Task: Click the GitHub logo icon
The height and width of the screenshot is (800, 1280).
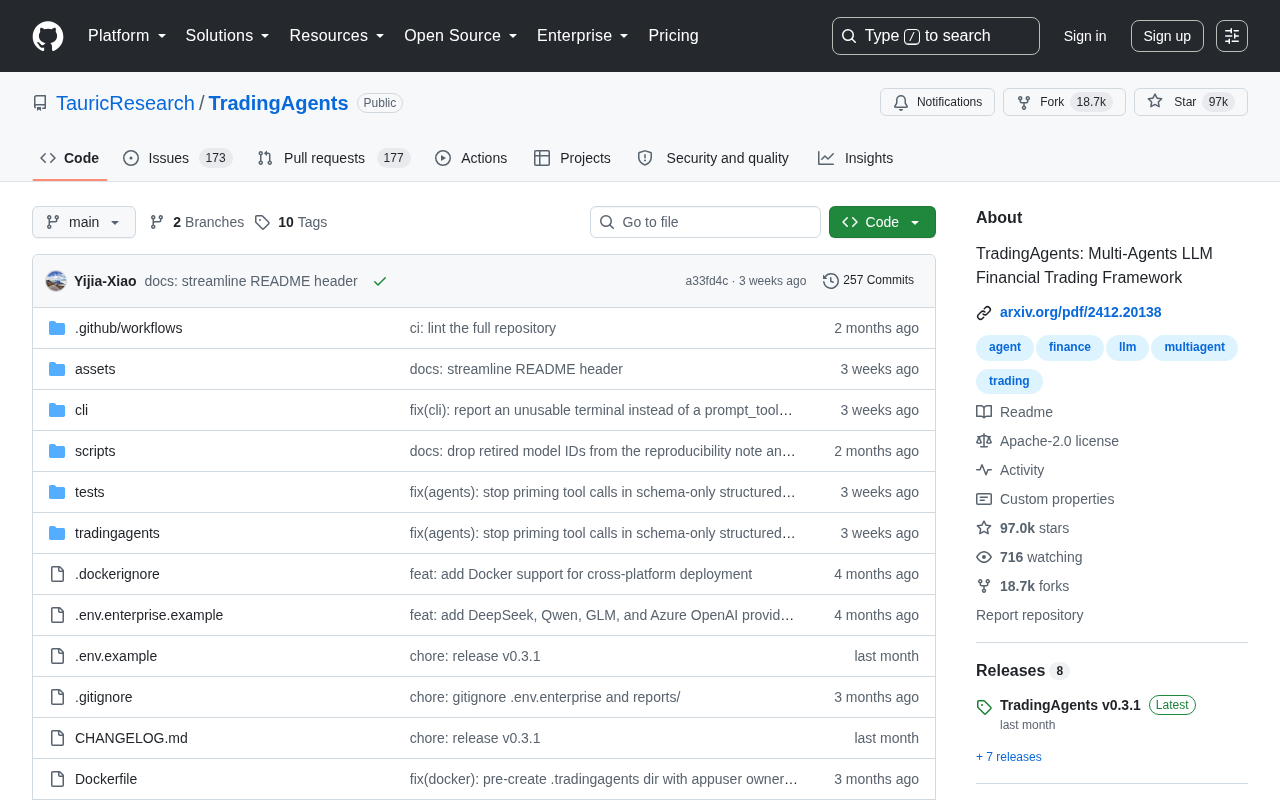Action: [x=48, y=36]
